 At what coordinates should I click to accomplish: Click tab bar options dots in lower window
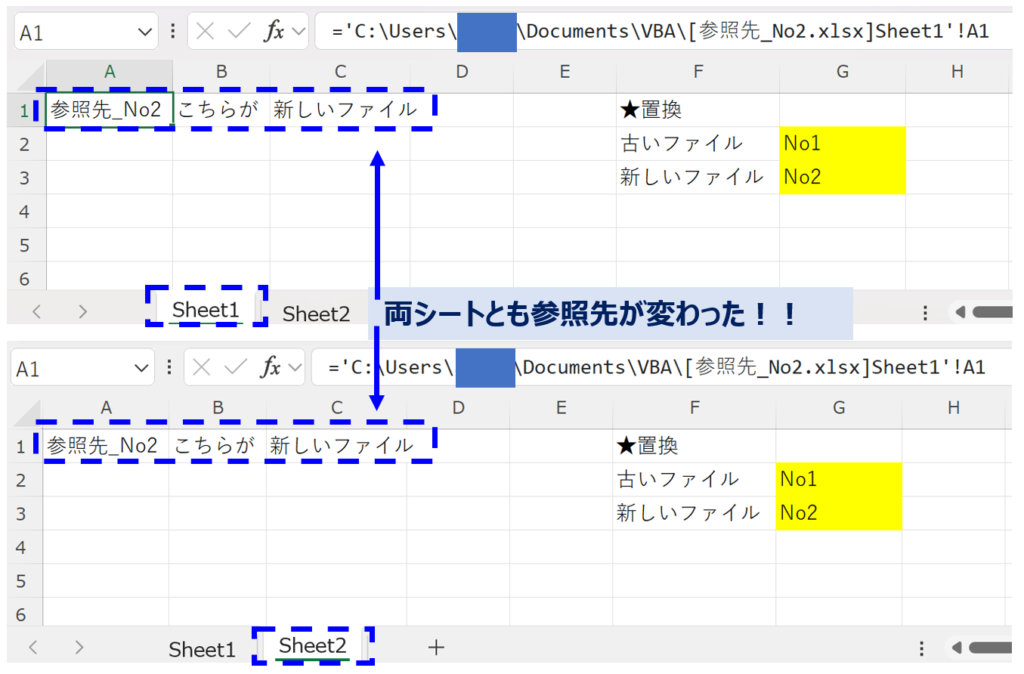pos(921,649)
